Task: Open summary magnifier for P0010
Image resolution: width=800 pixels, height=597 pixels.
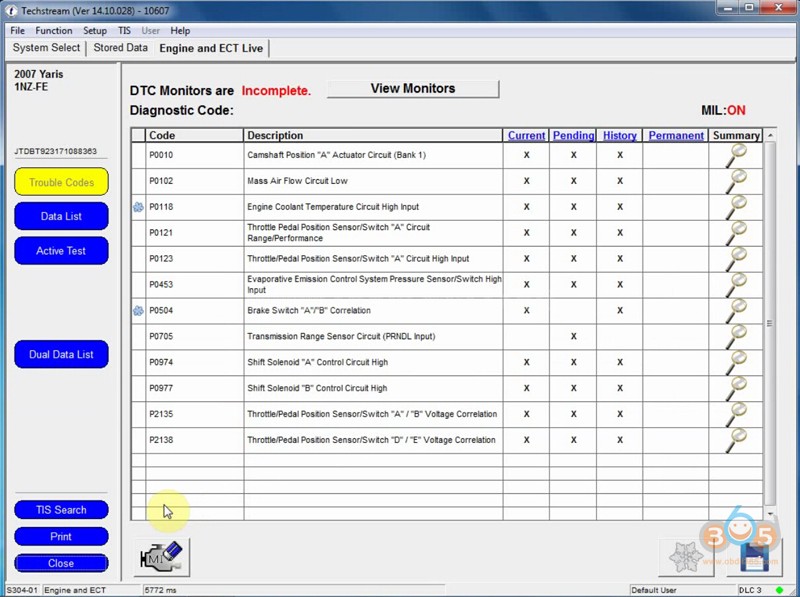Action: click(736, 156)
